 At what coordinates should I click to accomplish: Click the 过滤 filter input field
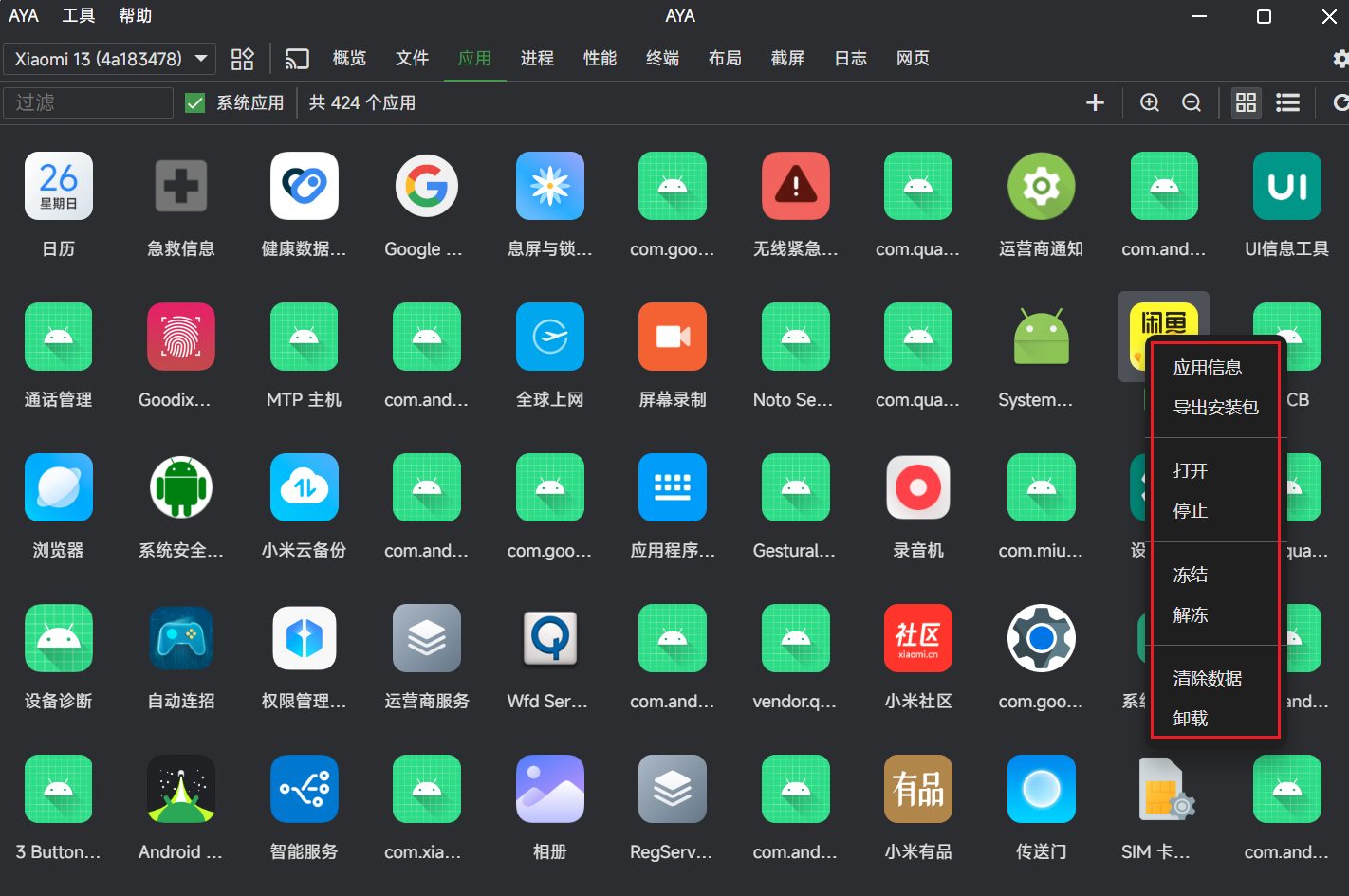[87, 102]
